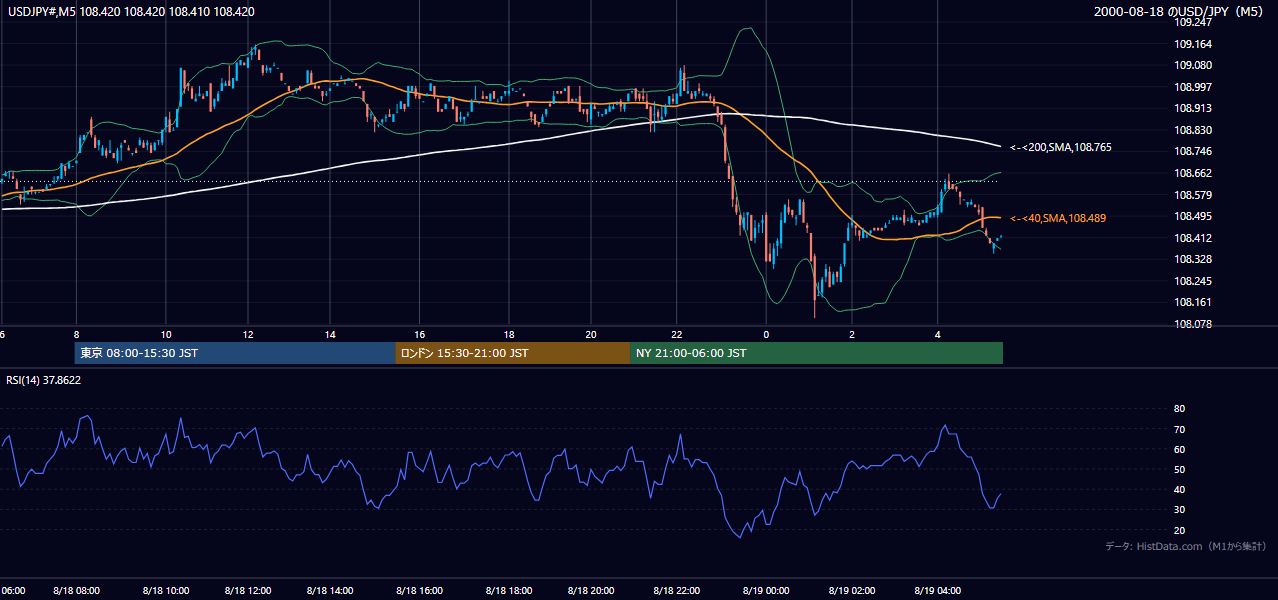Click hour marker 22 below price chart

(676, 334)
